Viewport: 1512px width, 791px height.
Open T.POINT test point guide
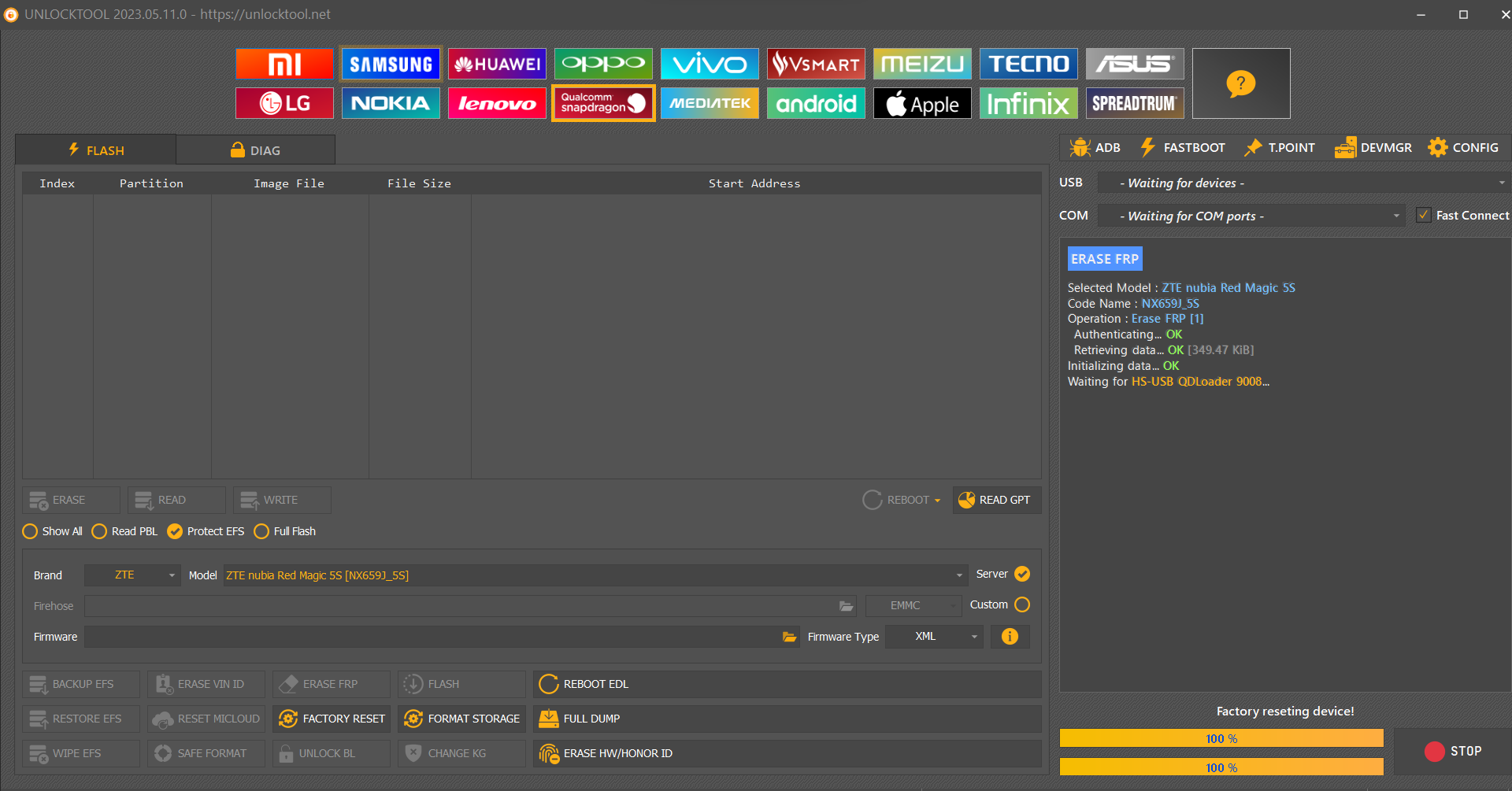(x=1280, y=147)
